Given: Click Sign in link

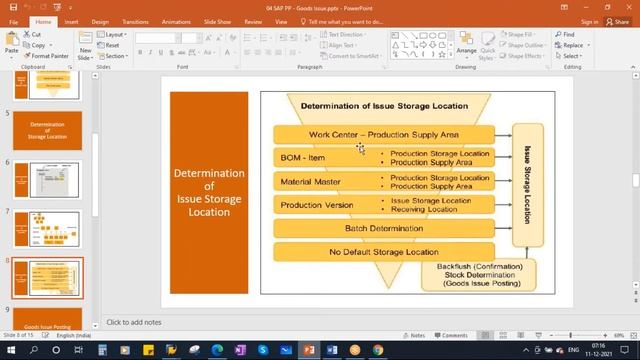Looking at the screenshot, I should click(589, 22).
